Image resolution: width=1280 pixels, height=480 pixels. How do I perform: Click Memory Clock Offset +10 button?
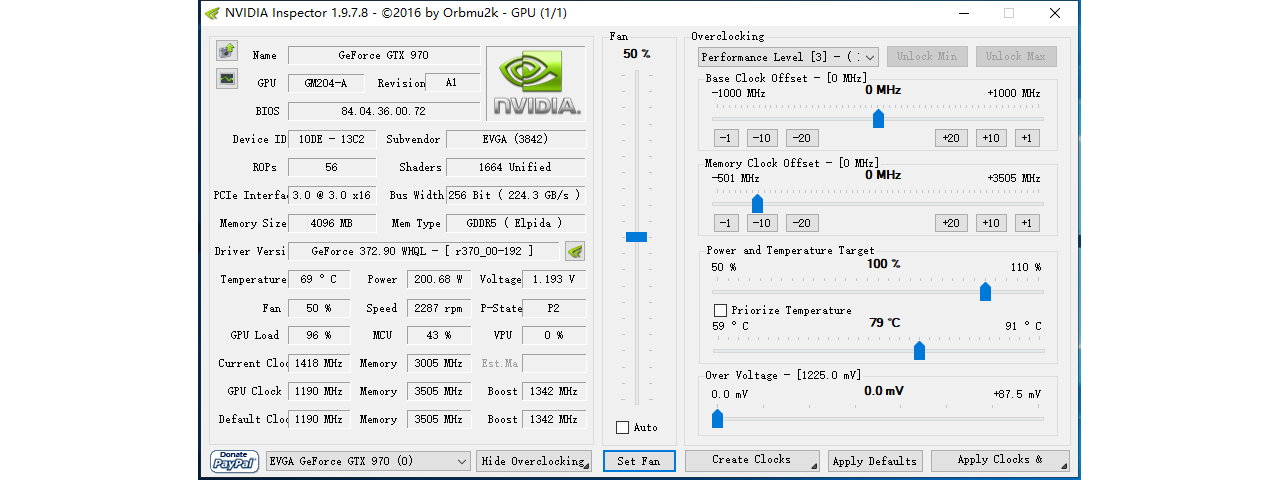tap(991, 223)
